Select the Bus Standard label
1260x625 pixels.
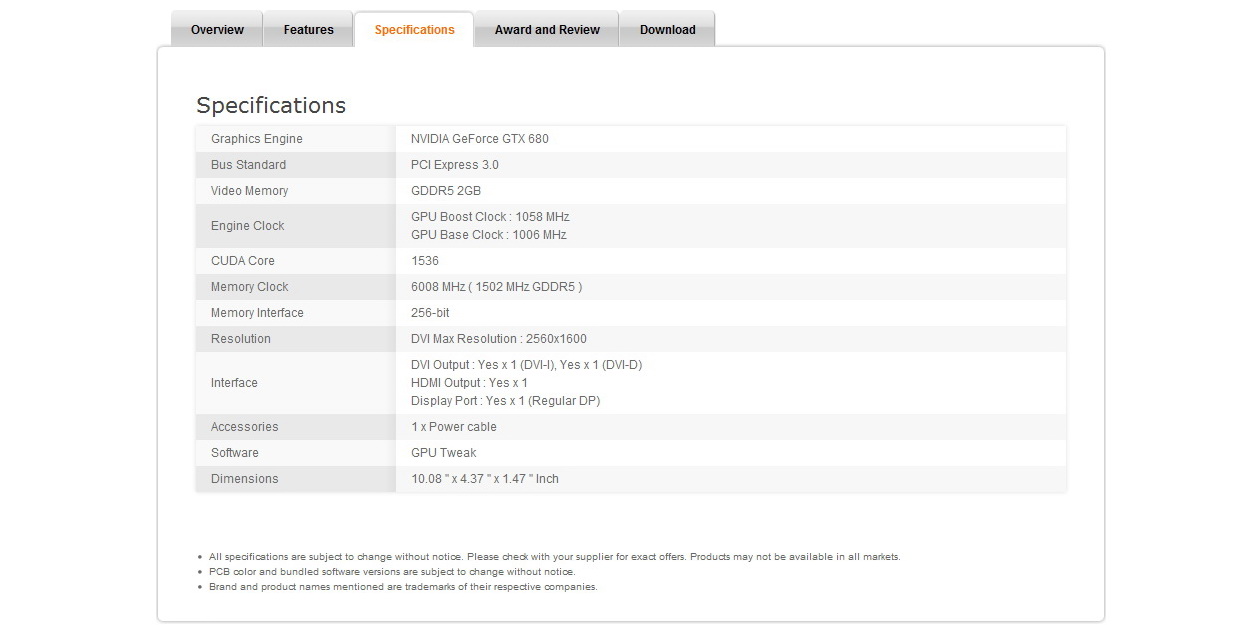tap(248, 165)
